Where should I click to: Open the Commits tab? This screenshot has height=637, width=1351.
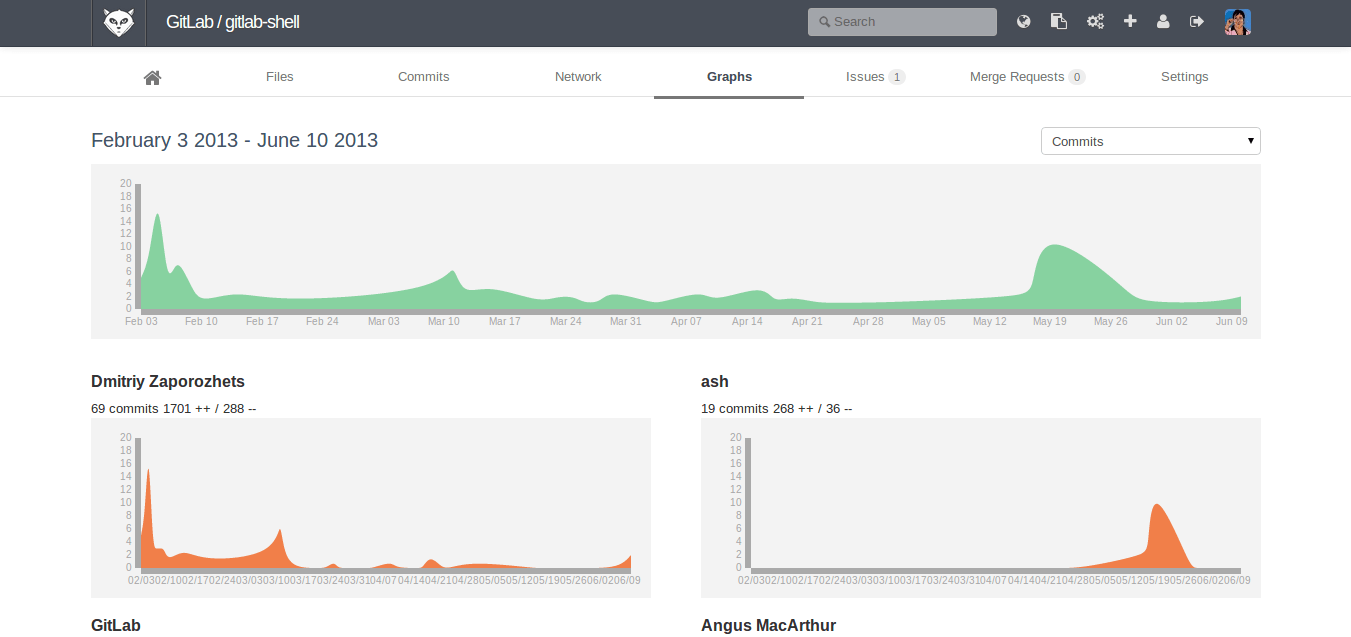click(423, 77)
